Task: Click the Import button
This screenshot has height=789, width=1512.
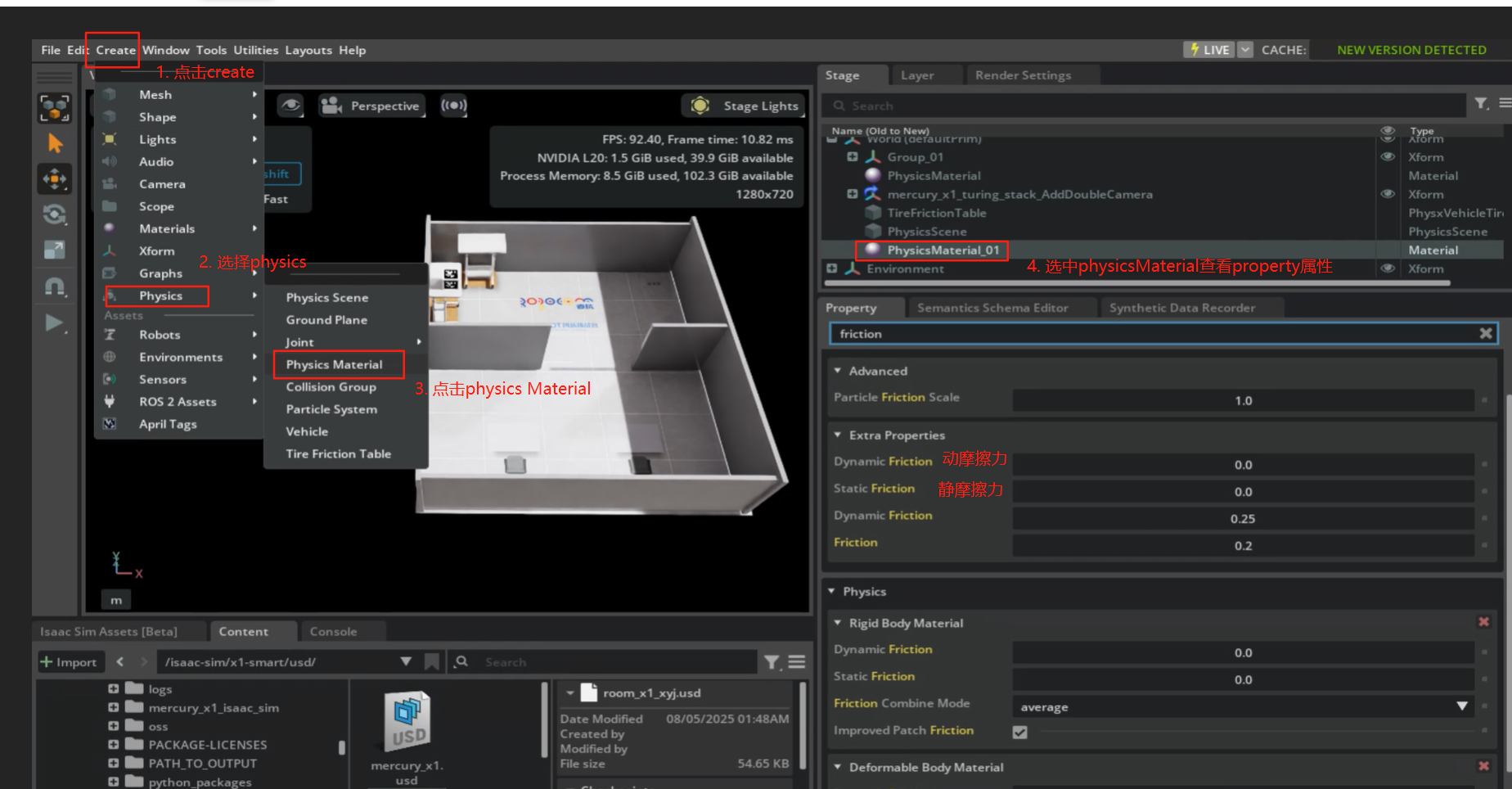Action: pos(69,661)
